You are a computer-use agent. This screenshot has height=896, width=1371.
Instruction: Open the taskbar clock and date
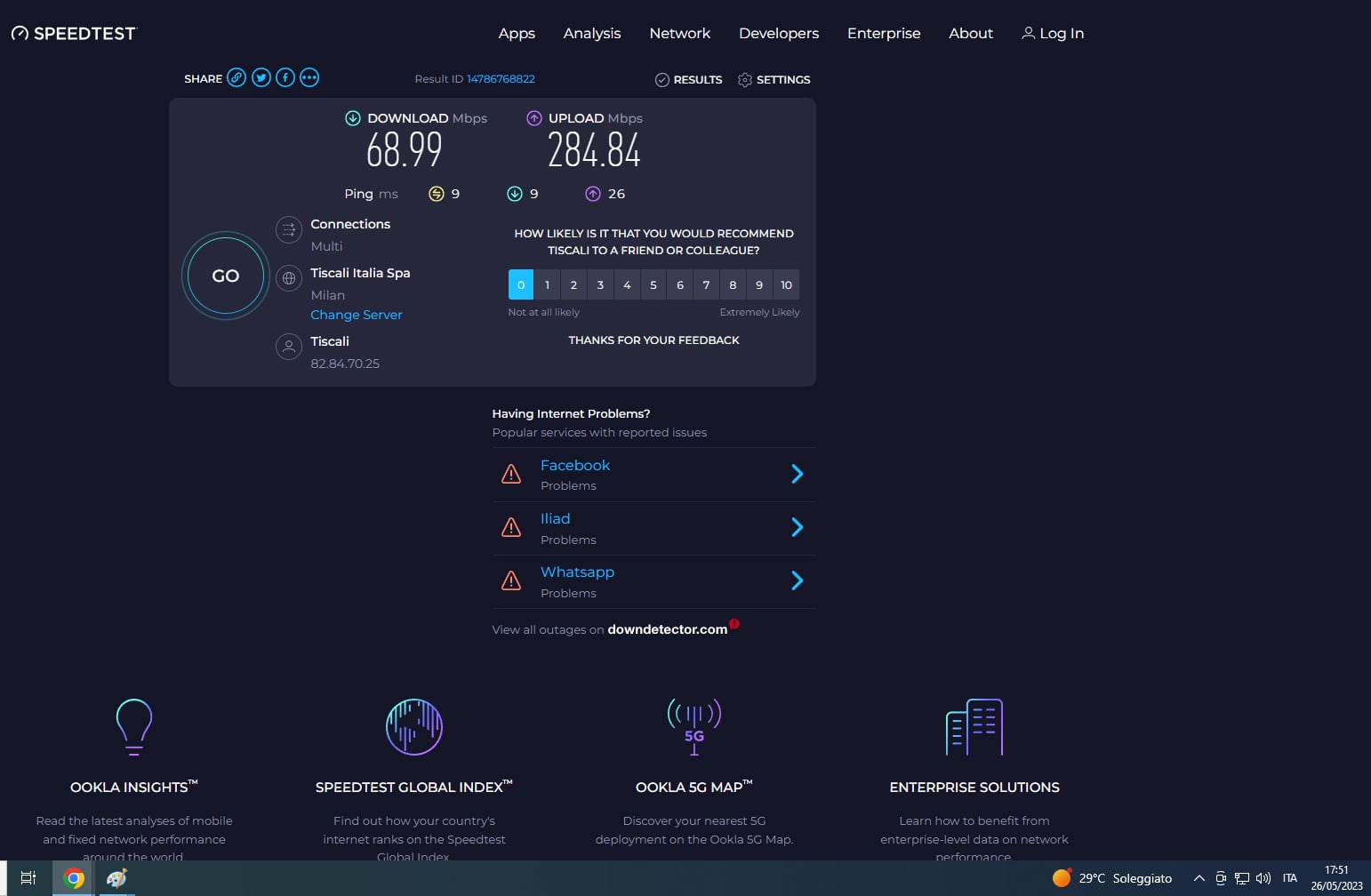click(1336, 878)
